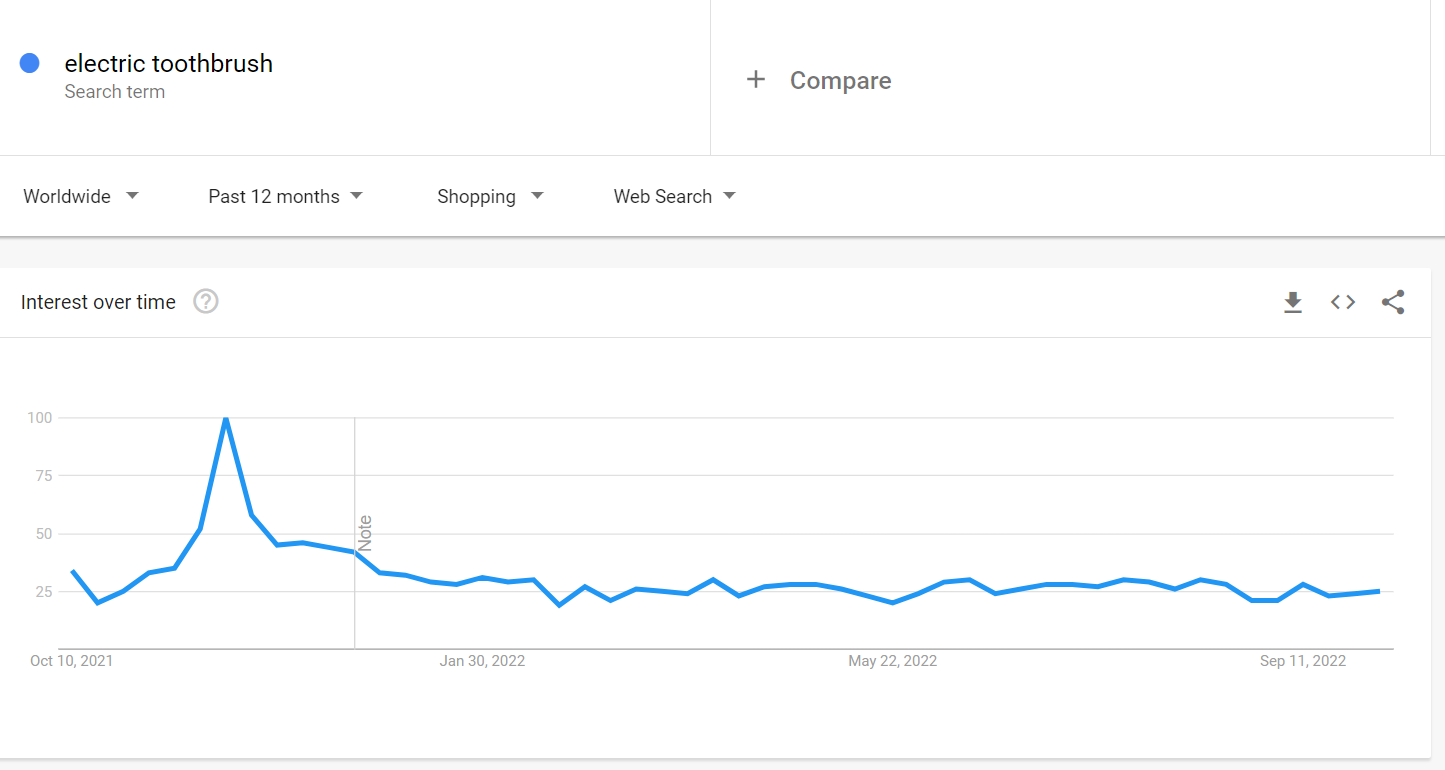
Task: Click the Jan 30, 2022 axis label
Action: pos(482,661)
